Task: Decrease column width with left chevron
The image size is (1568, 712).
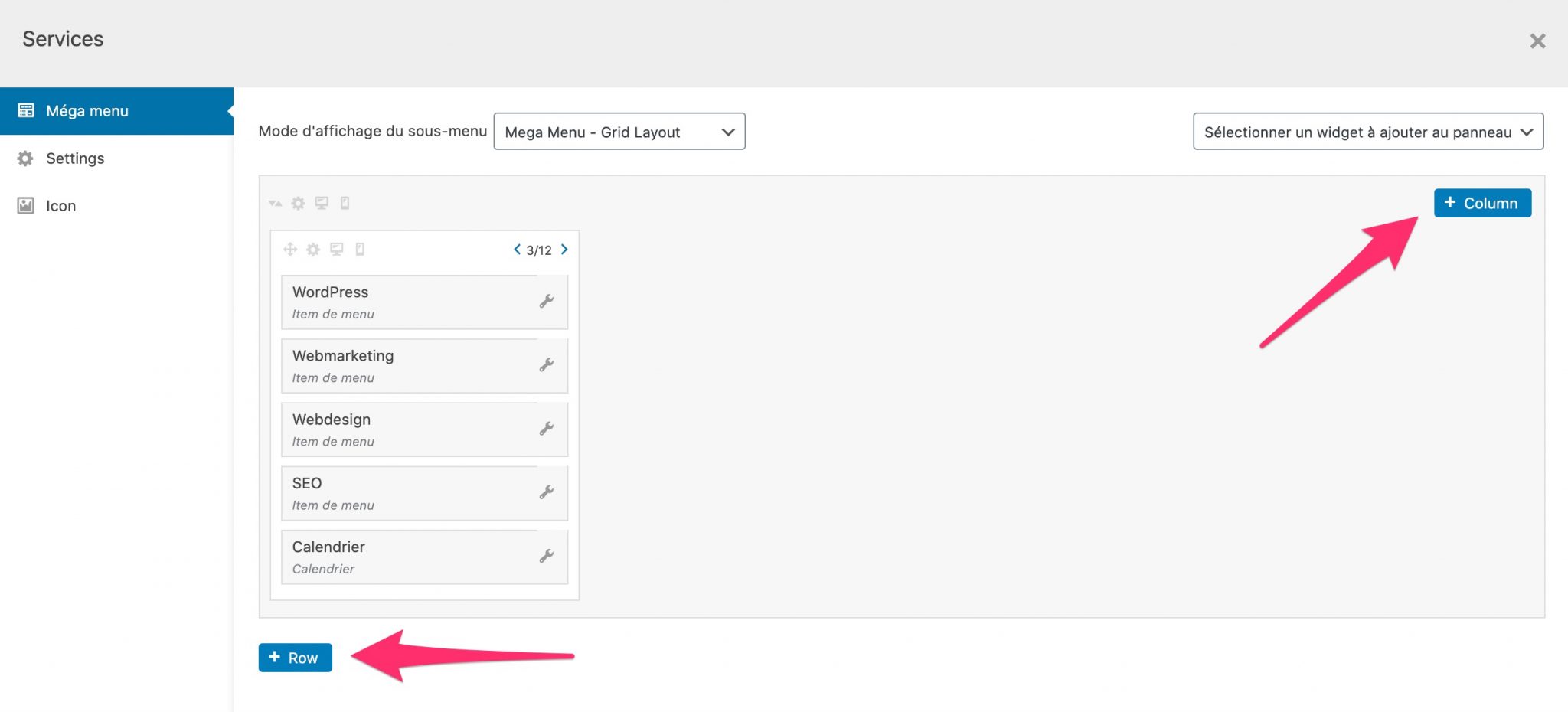Action: (x=518, y=250)
